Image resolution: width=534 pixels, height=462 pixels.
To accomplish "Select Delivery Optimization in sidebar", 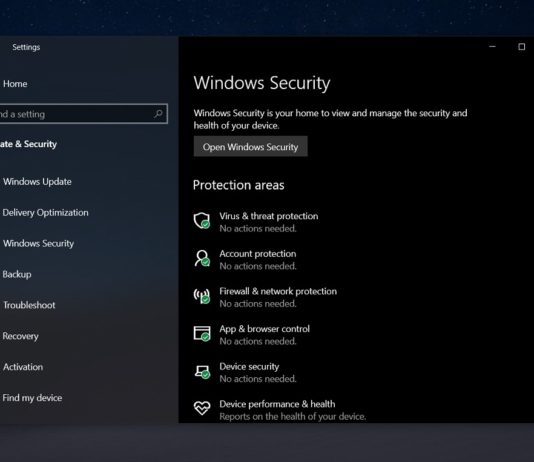I will coord(45,212).
